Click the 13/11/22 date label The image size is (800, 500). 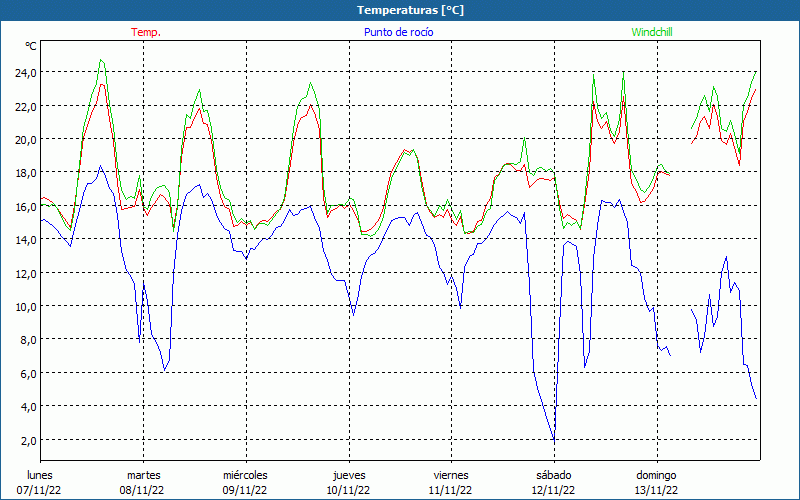pos(656,490)
